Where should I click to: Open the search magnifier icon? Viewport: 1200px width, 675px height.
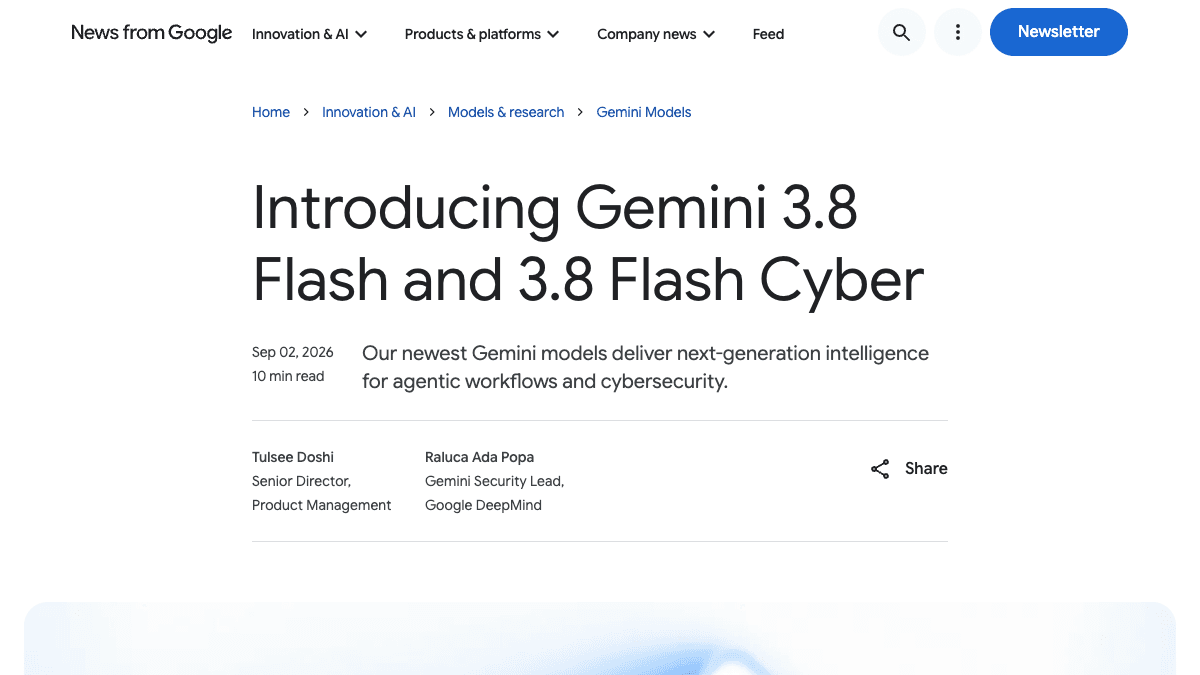(x=901, y=32)
